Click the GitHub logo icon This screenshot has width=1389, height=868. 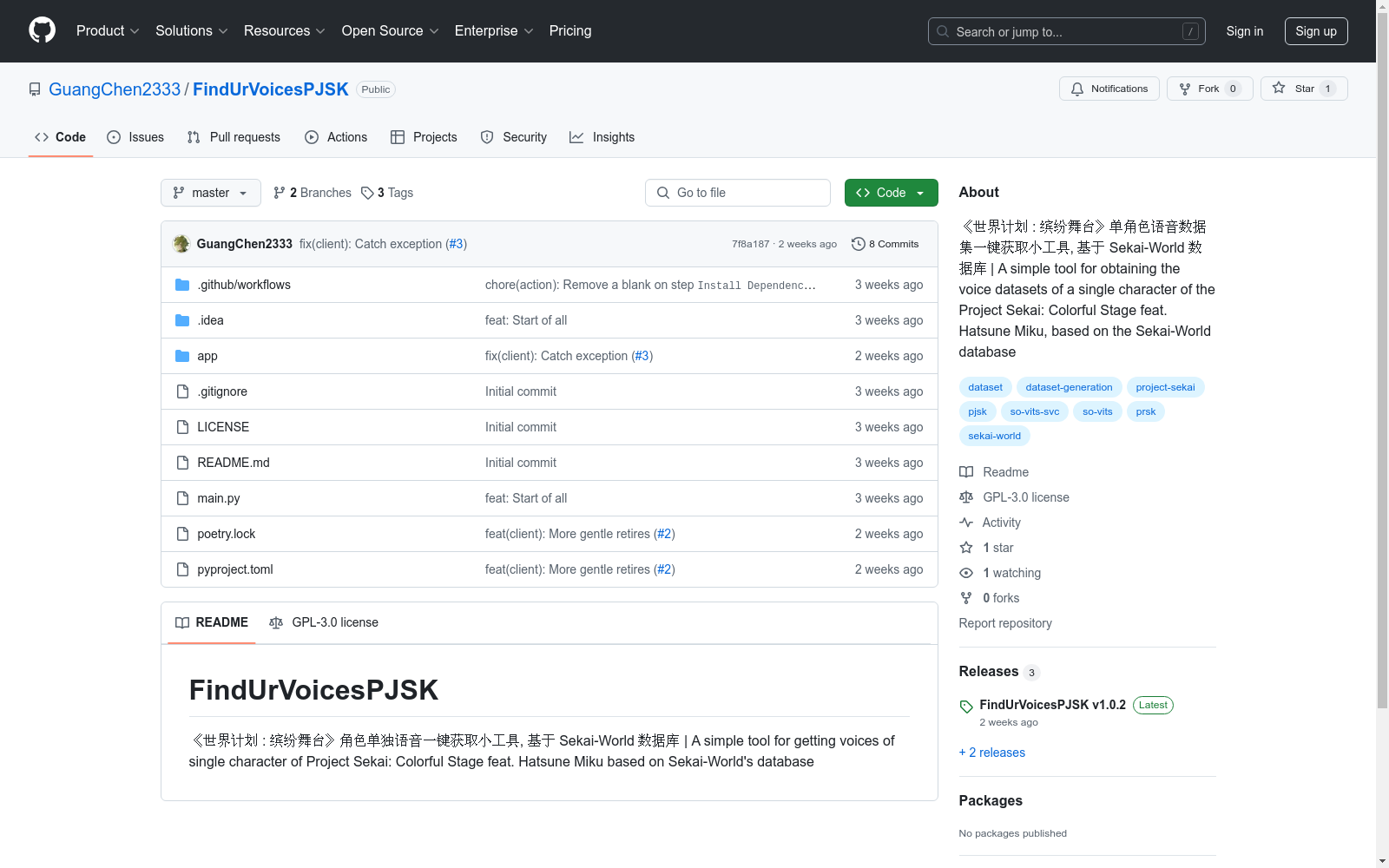tap(42, 30)
